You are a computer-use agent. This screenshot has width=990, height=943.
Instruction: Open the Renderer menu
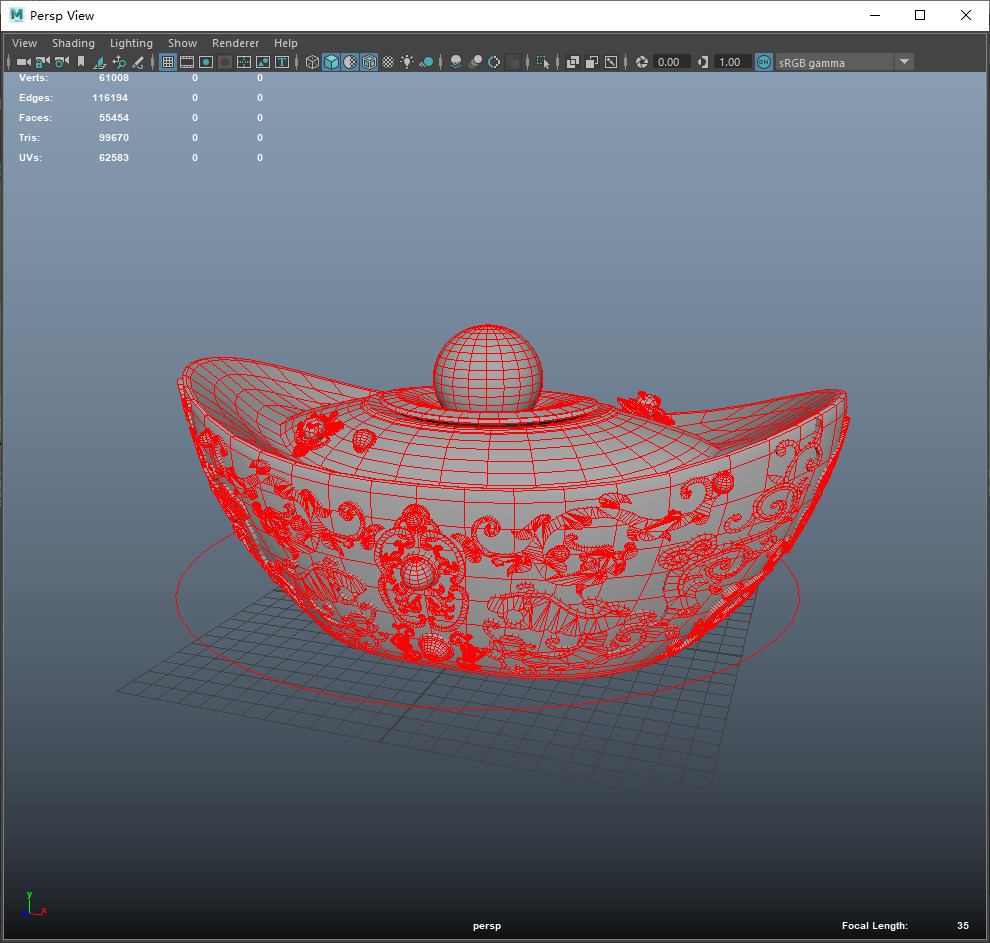click(x=236, y=43)
